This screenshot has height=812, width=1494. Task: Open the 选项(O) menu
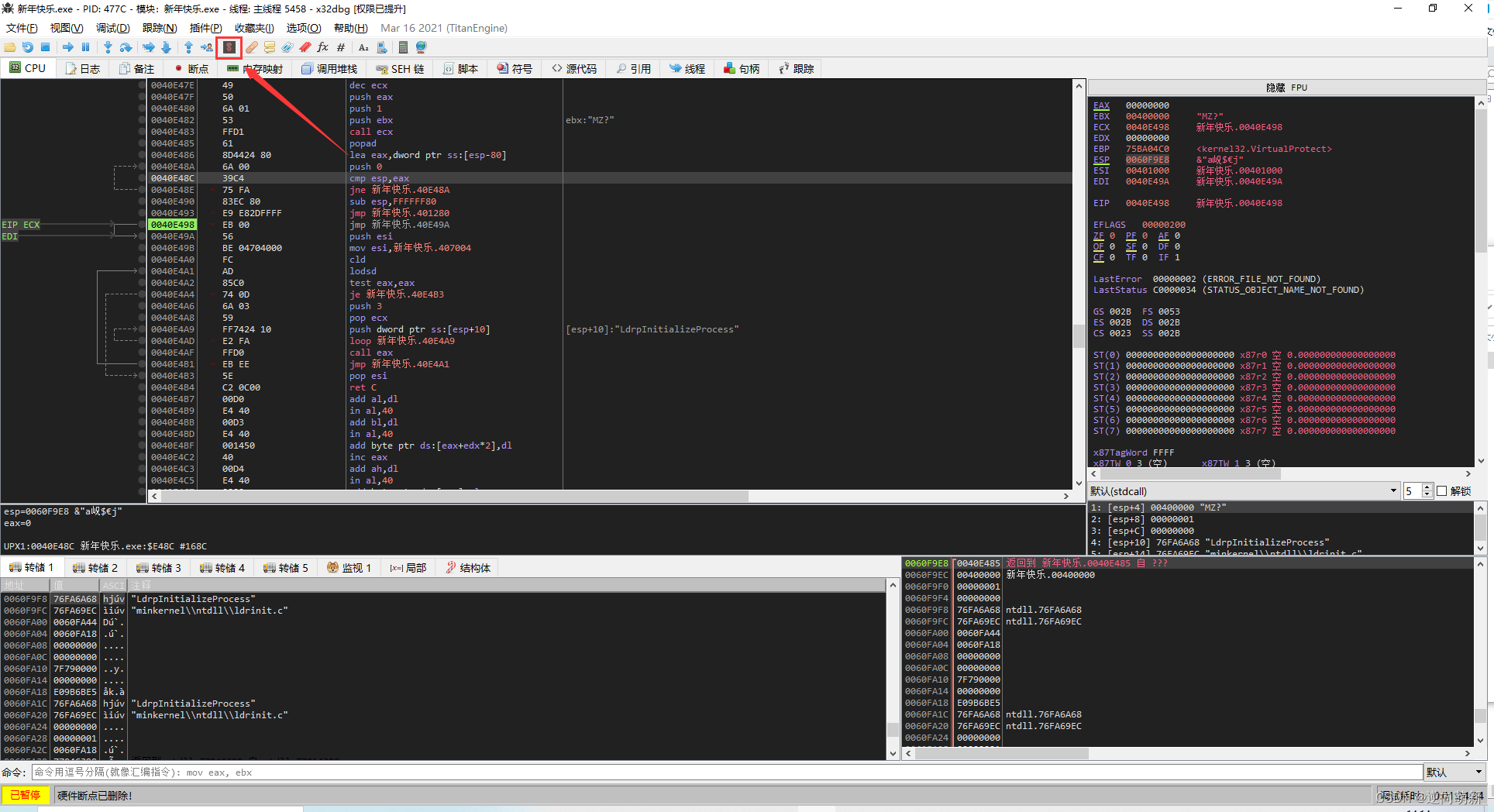[304, 28]
